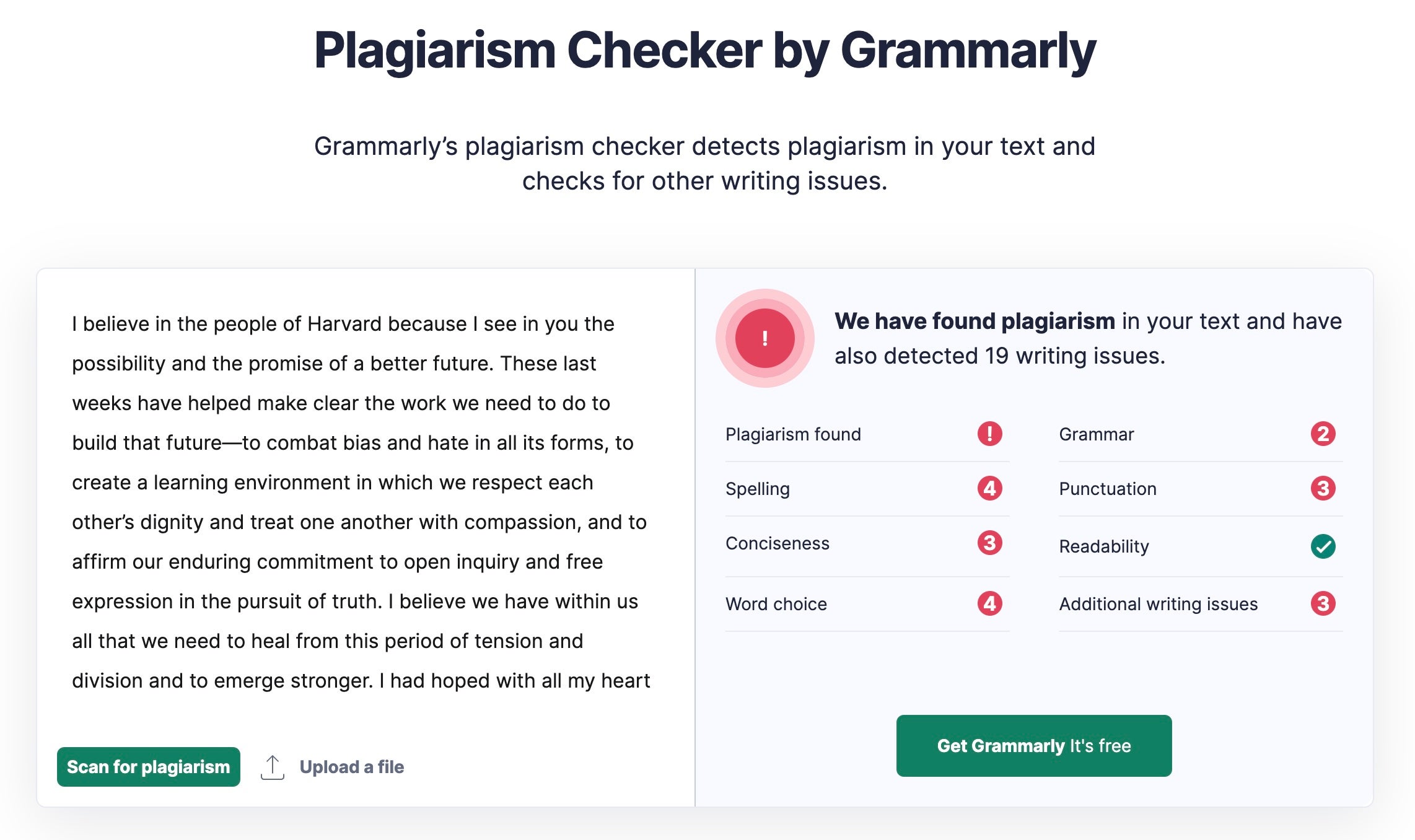The width and height of the screenshot is (1415, 840).
Task: Click the Plagiarism Checker by Grammarly heading
Action: point(705,51)
